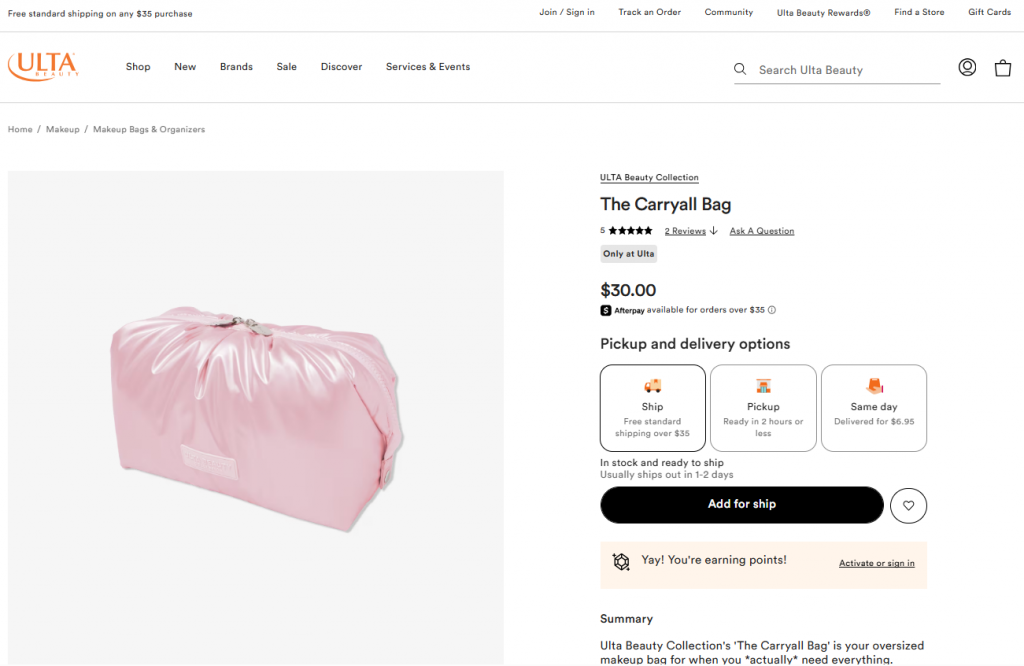Click the Same day delivery icon
The image size is (1024, 666).
tap(873, 385)
